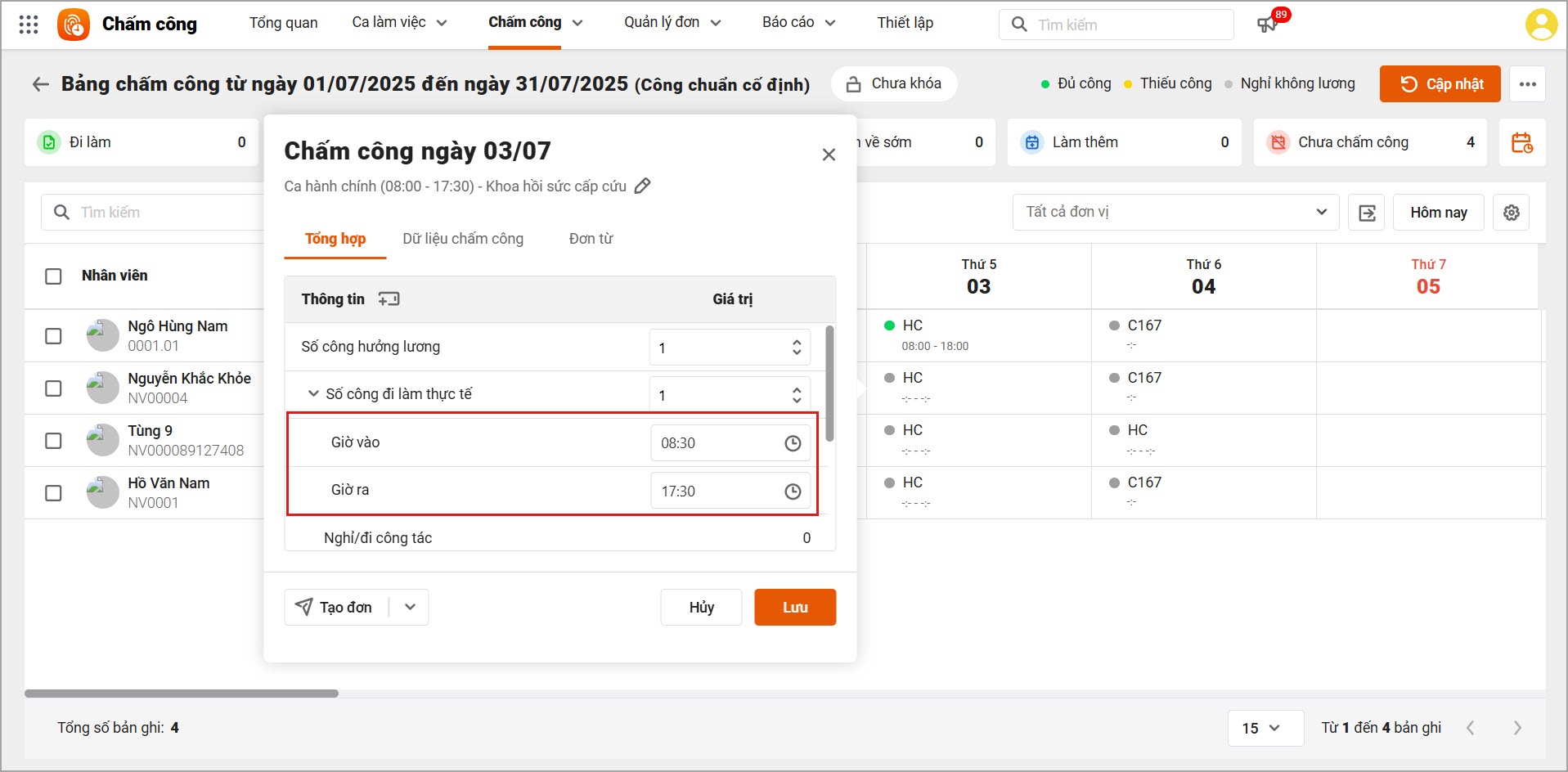Open the Quản lý đơn menu
Viewport: 1568px width, 772px height.
672,23
